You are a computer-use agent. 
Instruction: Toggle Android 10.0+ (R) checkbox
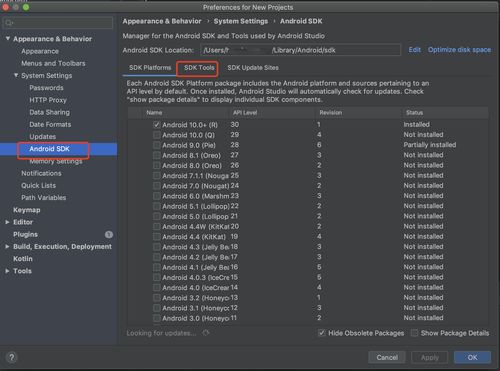[156, 125]
